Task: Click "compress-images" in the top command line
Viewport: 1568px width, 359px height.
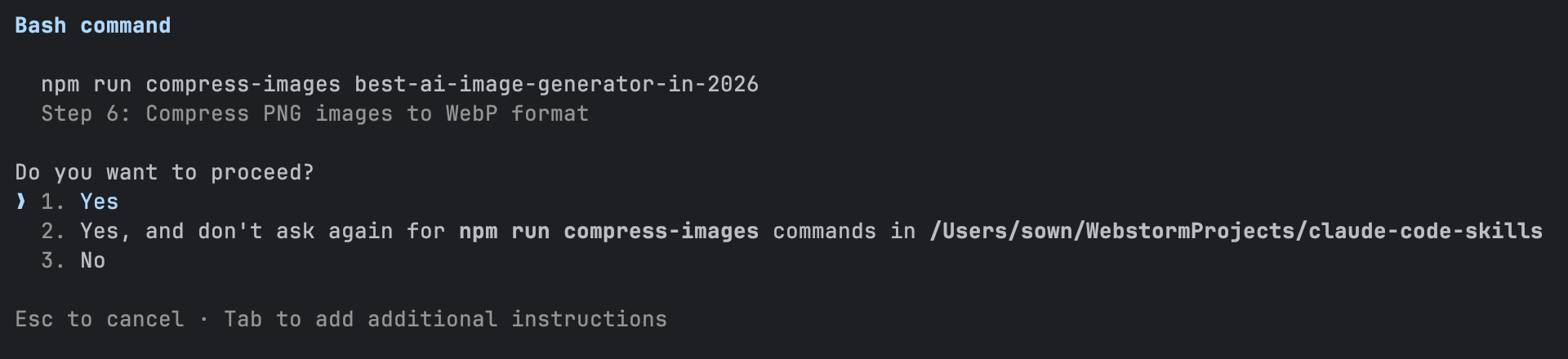Action: click(x=243, y=85)
